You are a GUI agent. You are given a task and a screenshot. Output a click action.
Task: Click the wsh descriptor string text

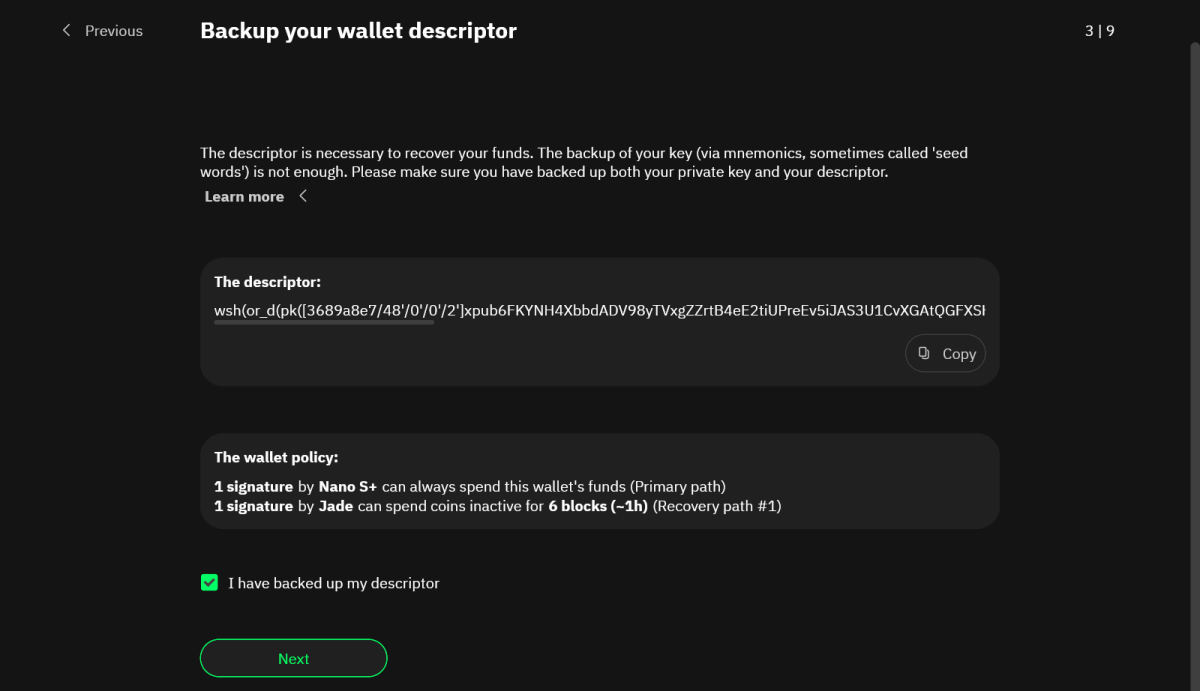pyautogui.click(x=600, y=311)
